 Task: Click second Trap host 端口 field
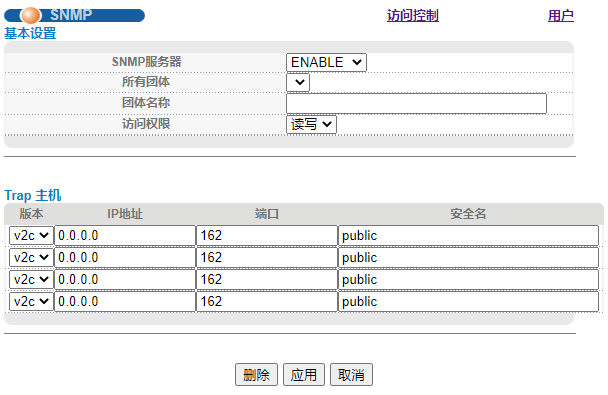click(x=267, y=257)
